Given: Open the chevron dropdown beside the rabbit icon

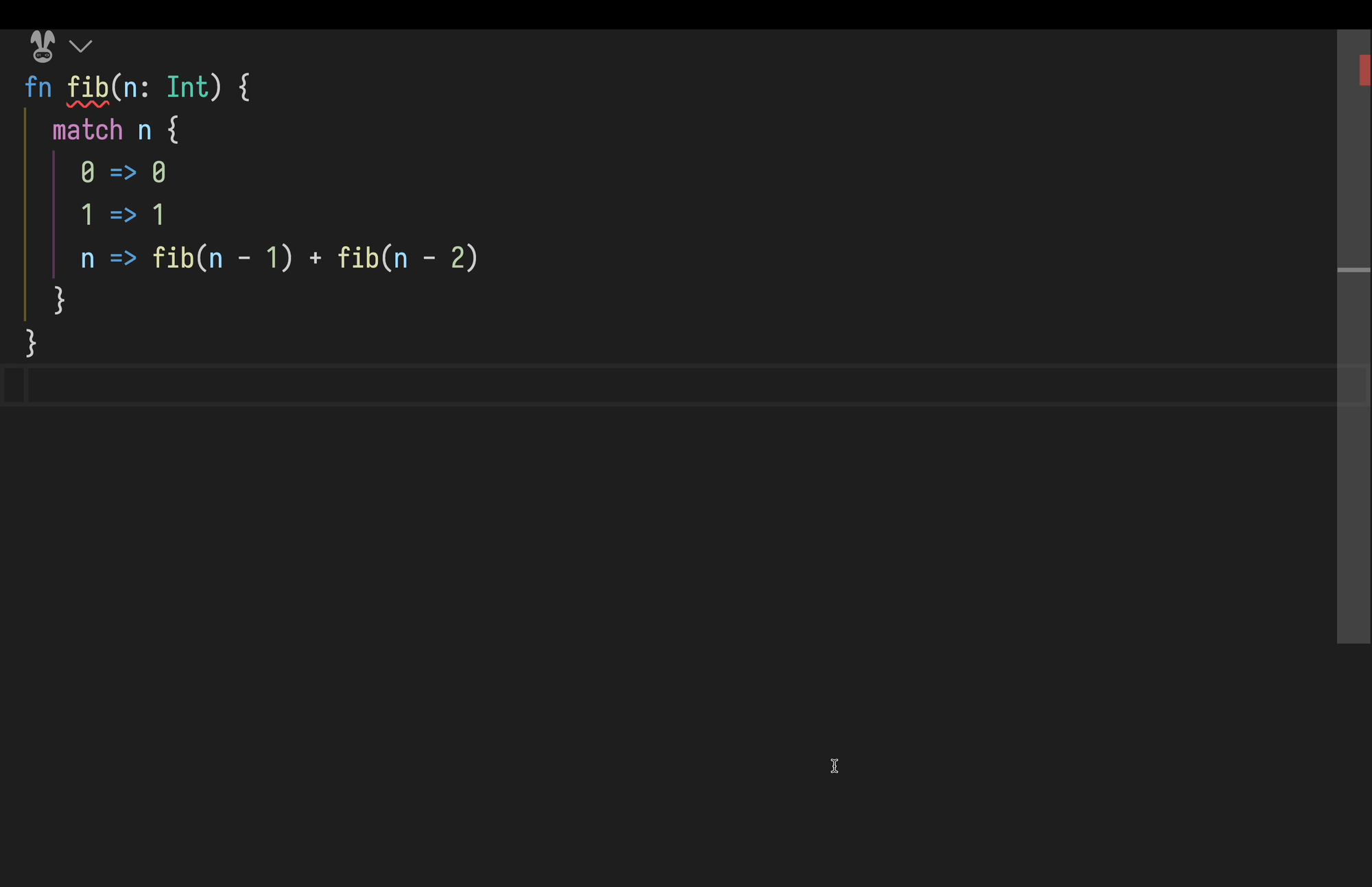Looking at the screenshot, I should pos(80,46).
